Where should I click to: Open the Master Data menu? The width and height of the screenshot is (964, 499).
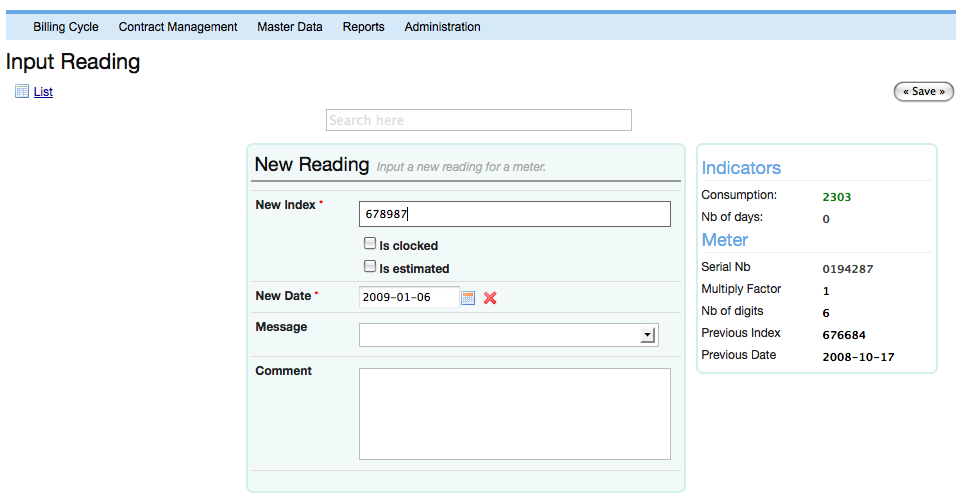coord(290,27)
